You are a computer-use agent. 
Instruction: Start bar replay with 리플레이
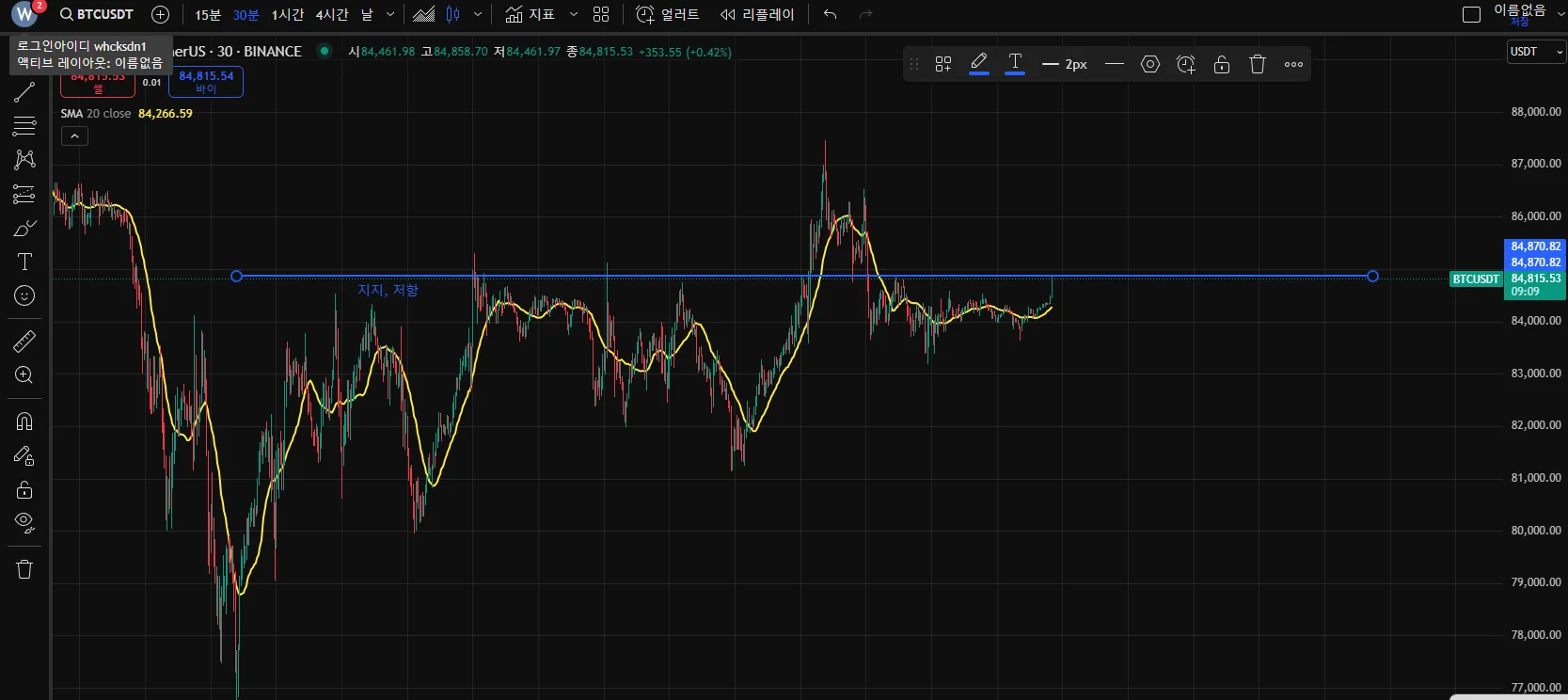pos(757,15)
